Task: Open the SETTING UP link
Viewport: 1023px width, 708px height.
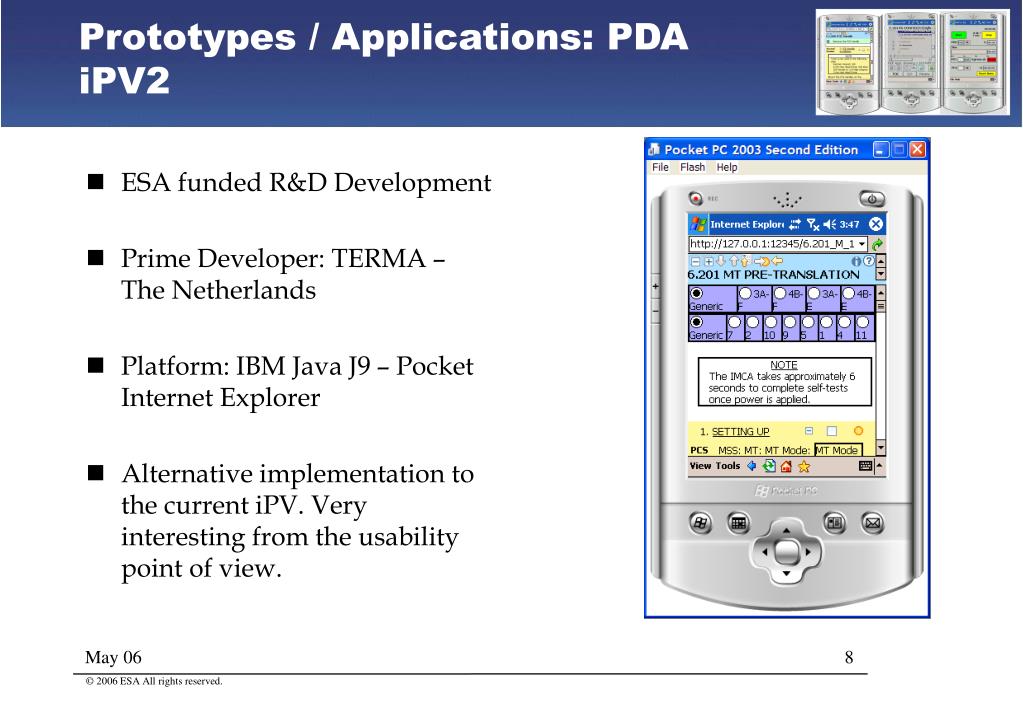Action: [x=741, y=431]
